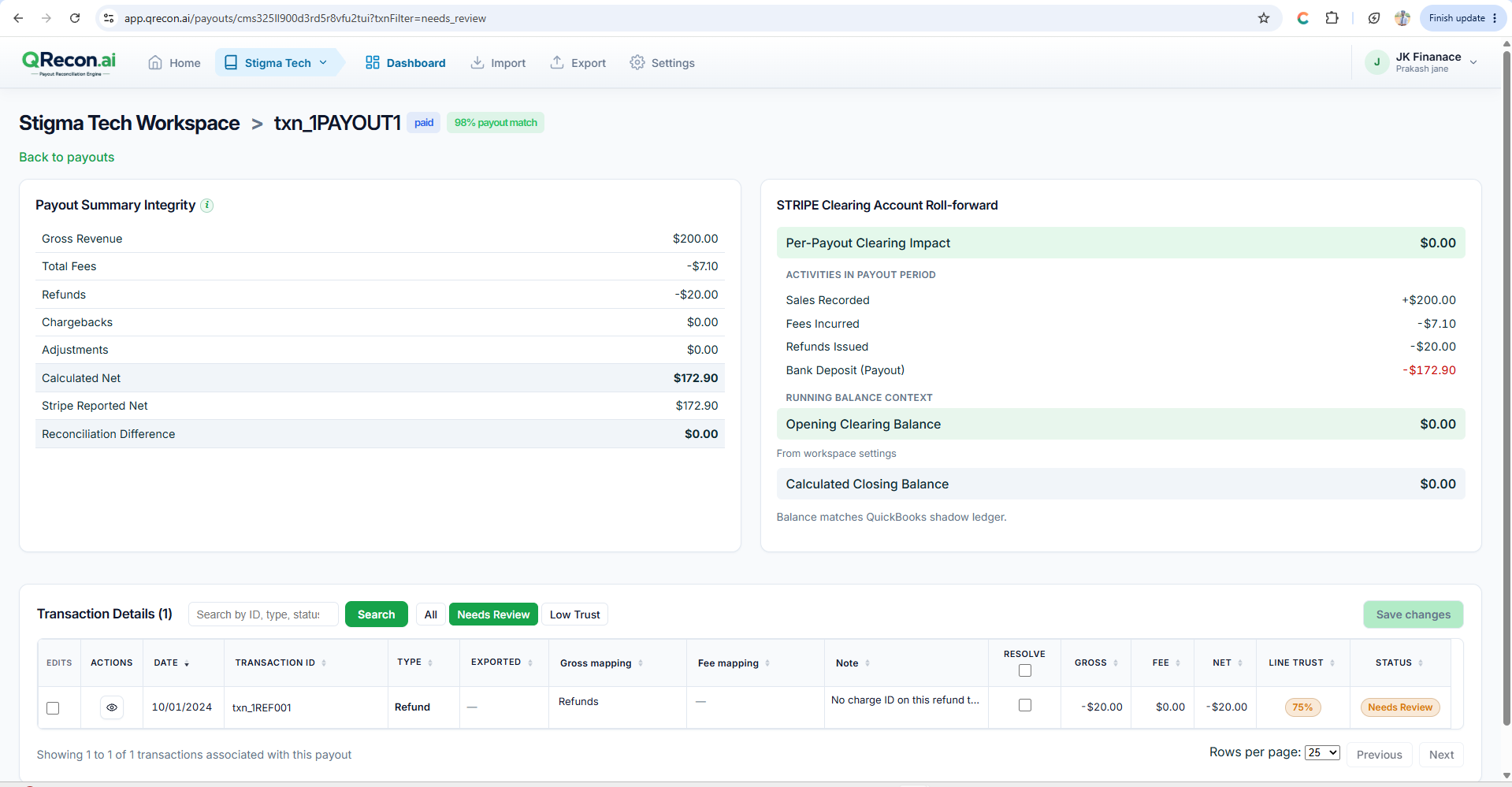Viewport: 1512px width, 787px height.
Task: Click the txn_1REF001 transaction ID cell
Action: [x=262, y=708]
